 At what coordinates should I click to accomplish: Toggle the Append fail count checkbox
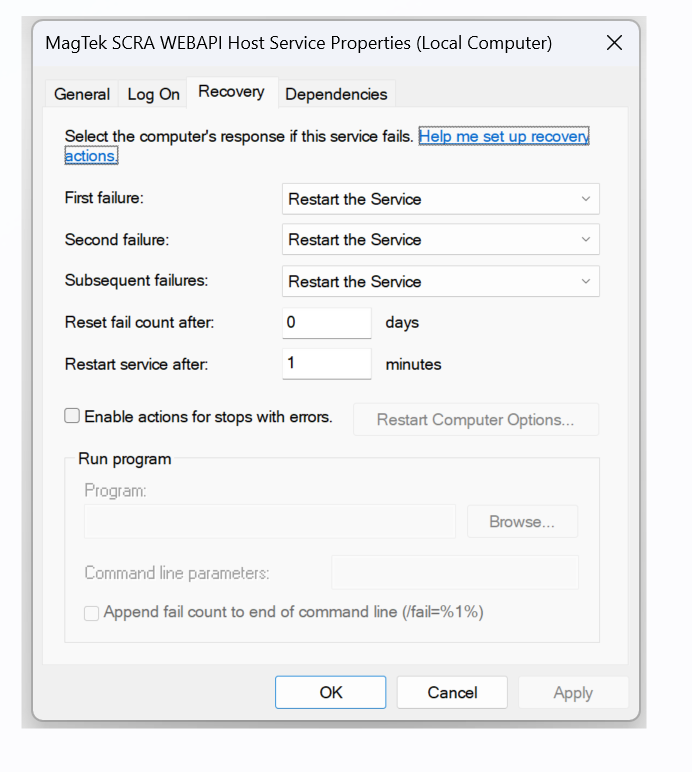point(92,613)
